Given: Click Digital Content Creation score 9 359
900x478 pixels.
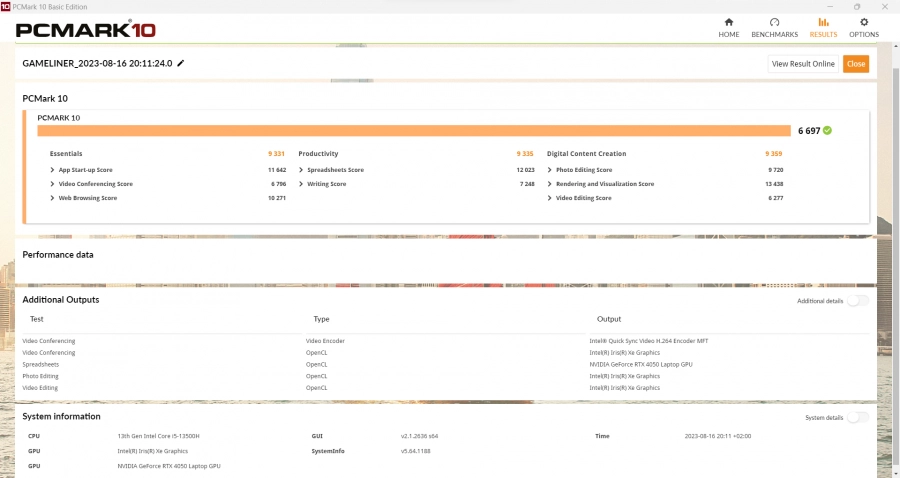Looking at the screenshot, I should click(773, 154).
